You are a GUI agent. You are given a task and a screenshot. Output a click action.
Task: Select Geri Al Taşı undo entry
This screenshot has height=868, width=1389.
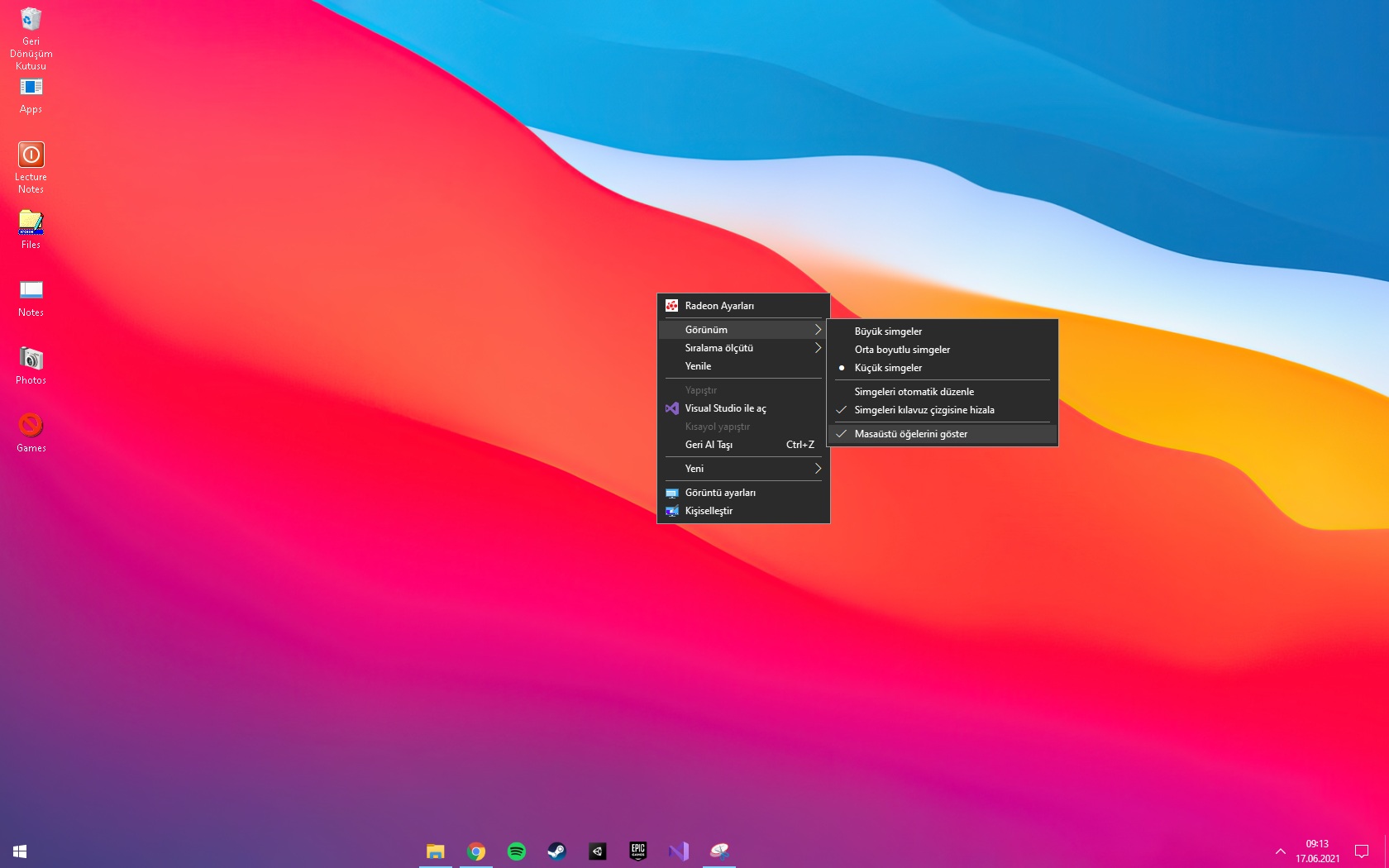click(x=743, y=445)
